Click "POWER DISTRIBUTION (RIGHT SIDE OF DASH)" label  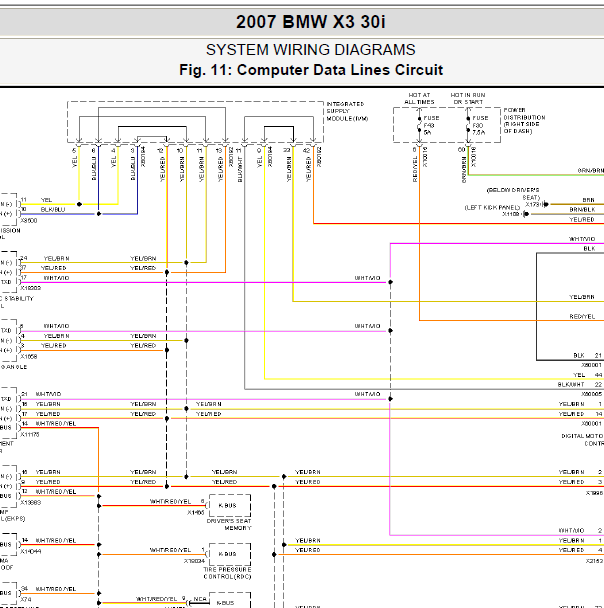point(524,121)
